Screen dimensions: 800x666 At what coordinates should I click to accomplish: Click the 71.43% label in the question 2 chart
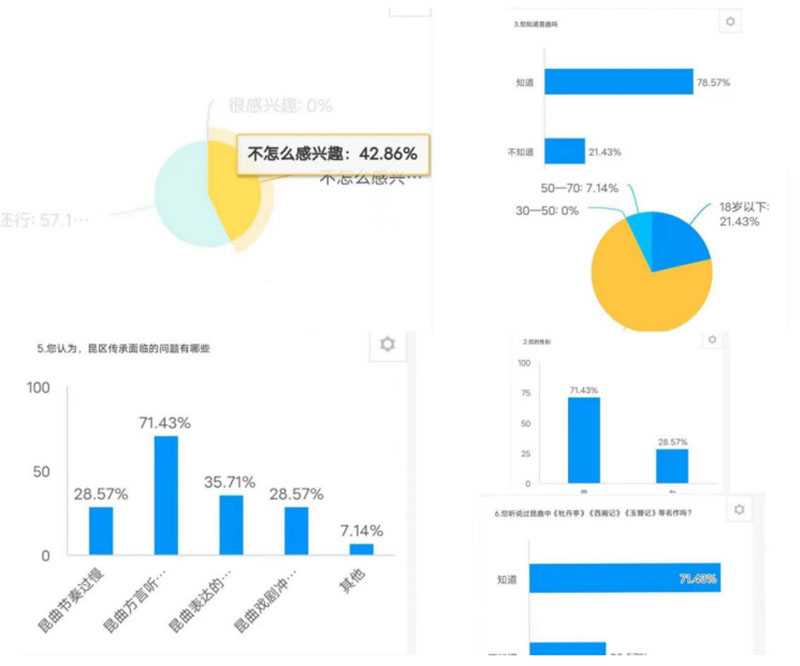tap(584, 390)
